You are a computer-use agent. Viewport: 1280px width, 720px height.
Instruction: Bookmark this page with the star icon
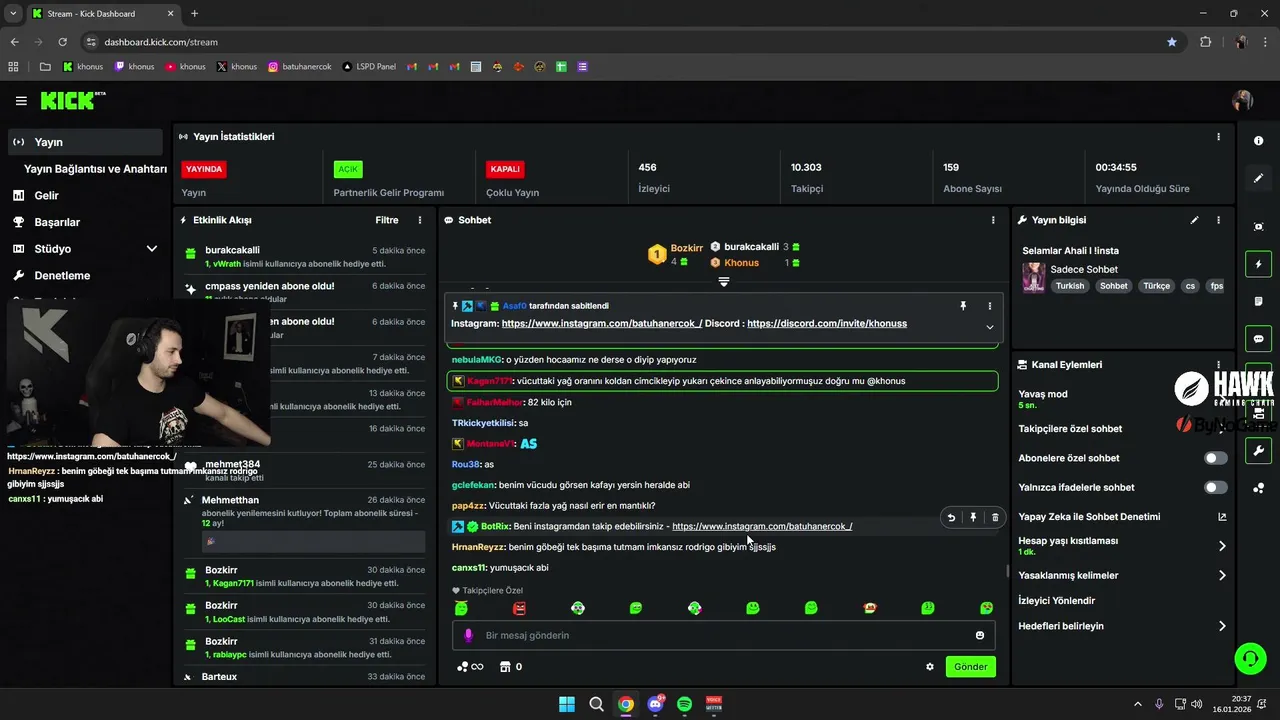pyautogui.click(x=1172, y=42)
